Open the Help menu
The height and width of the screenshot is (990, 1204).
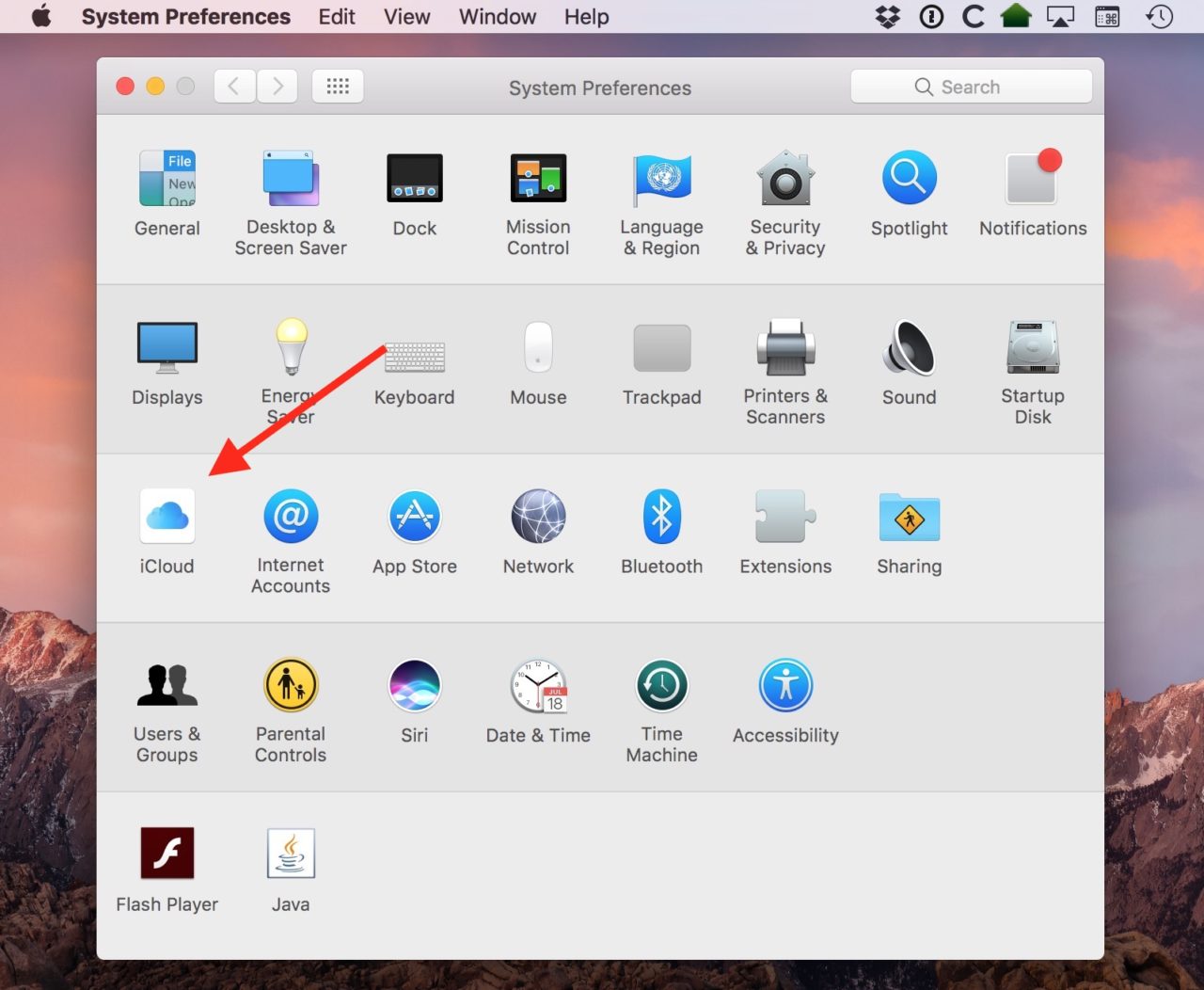[587, 17]
